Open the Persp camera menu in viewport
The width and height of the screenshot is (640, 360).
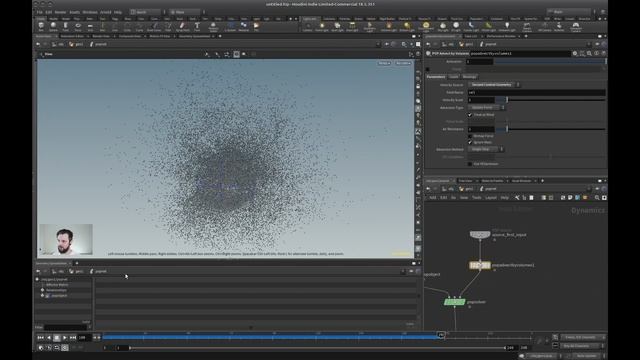(384, 63)
